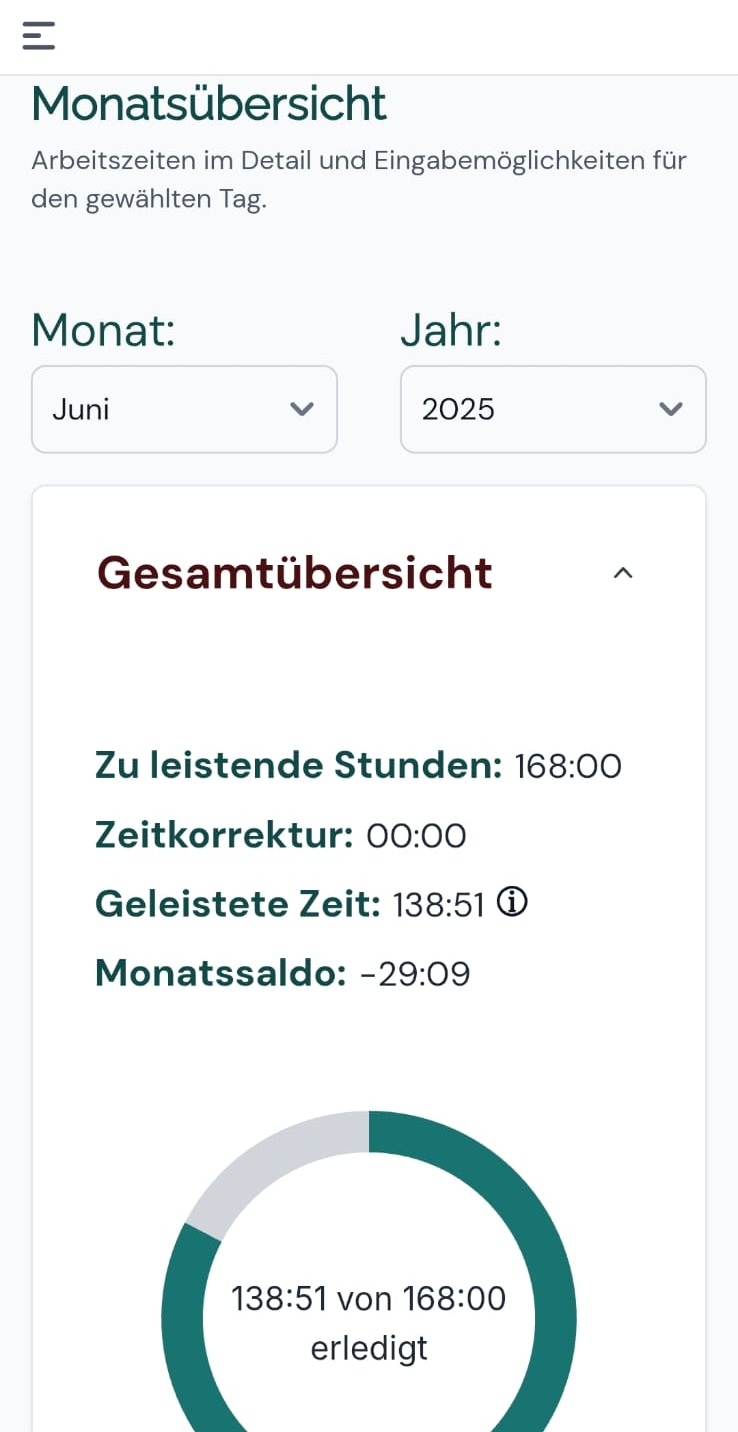738x1432 pixels.
Task: Click the Jahr: field label
Action: (x=451, y=330)
